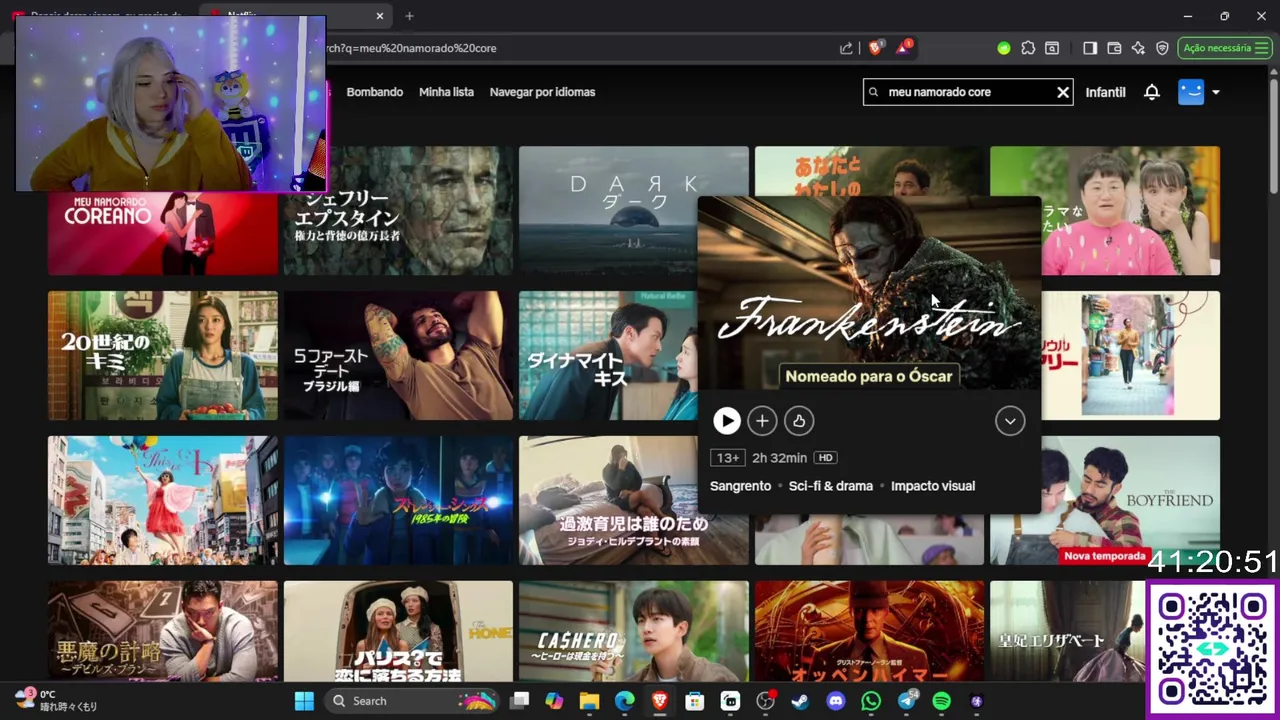Viewport: 1280px width, 720px height.
Task: Open the パリスで恋に落ちる方法 thumbnail
Action: click(x=398, y=631)
